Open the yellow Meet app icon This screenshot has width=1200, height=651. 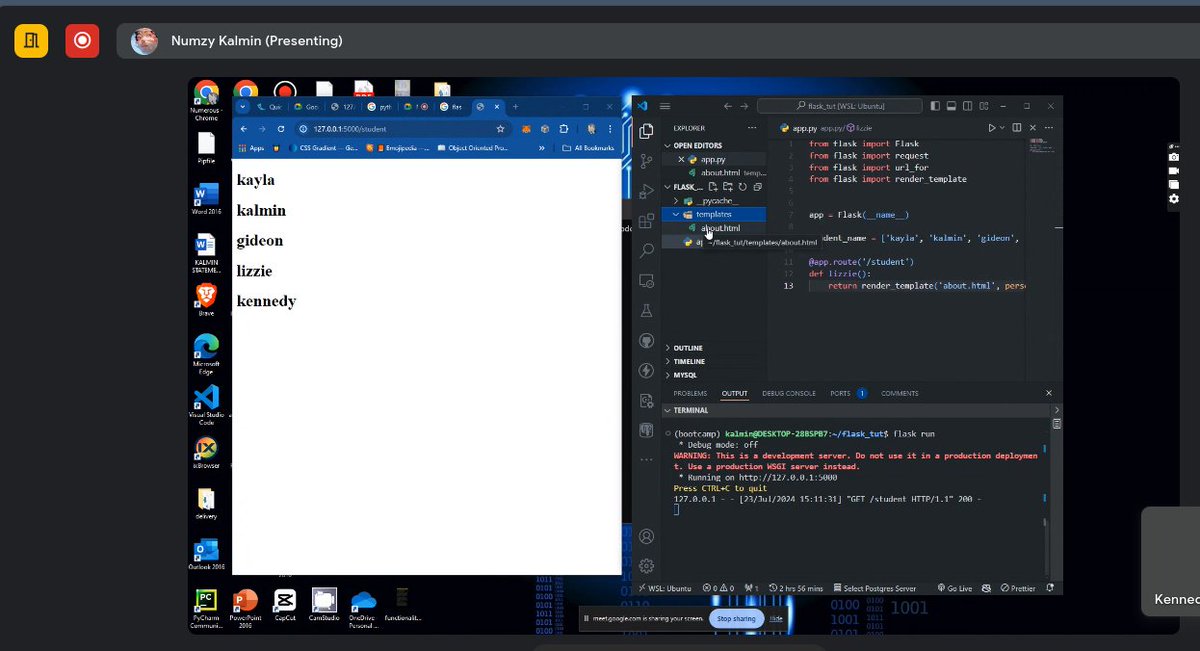pos(31,40)
